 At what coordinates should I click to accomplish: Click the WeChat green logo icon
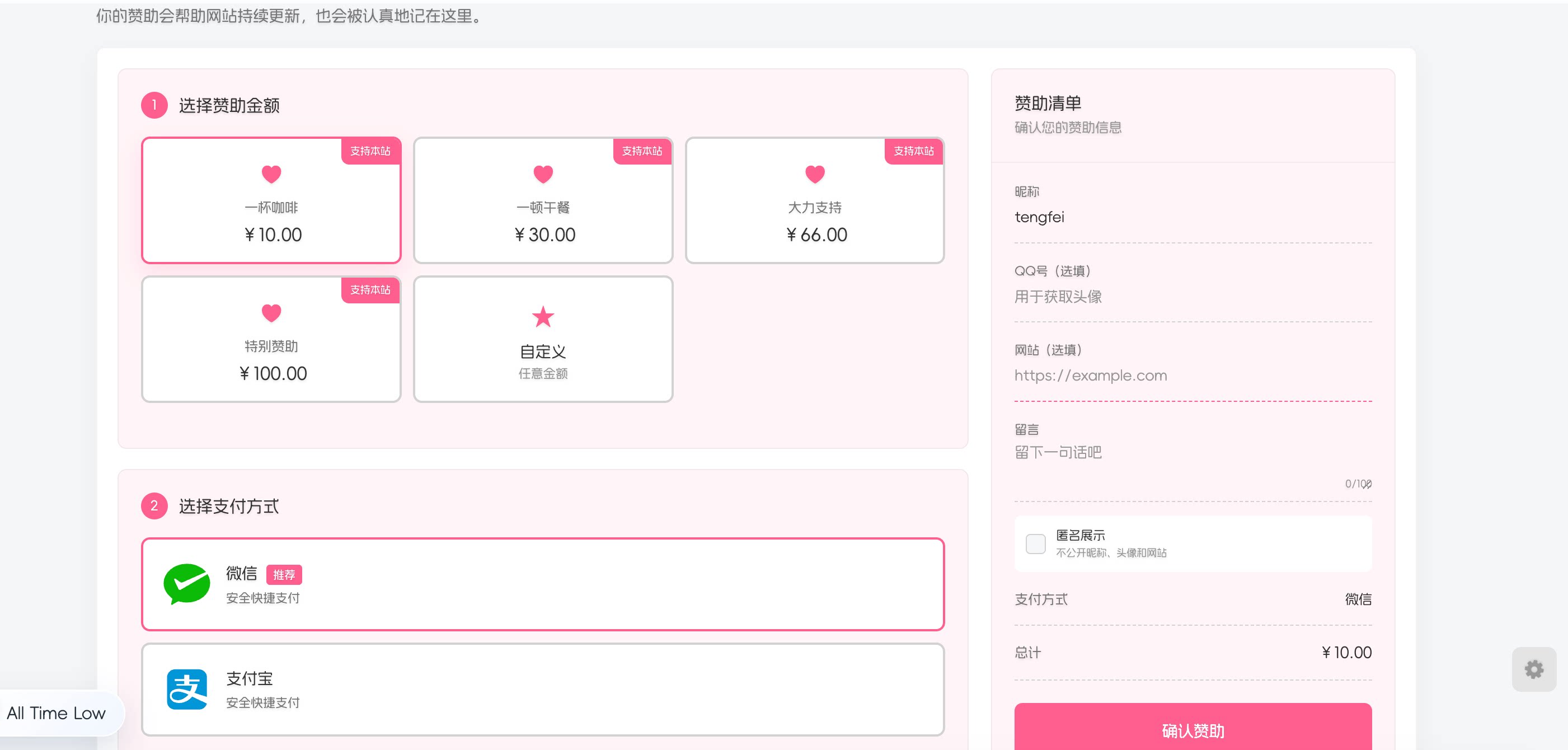pos(187,584)
